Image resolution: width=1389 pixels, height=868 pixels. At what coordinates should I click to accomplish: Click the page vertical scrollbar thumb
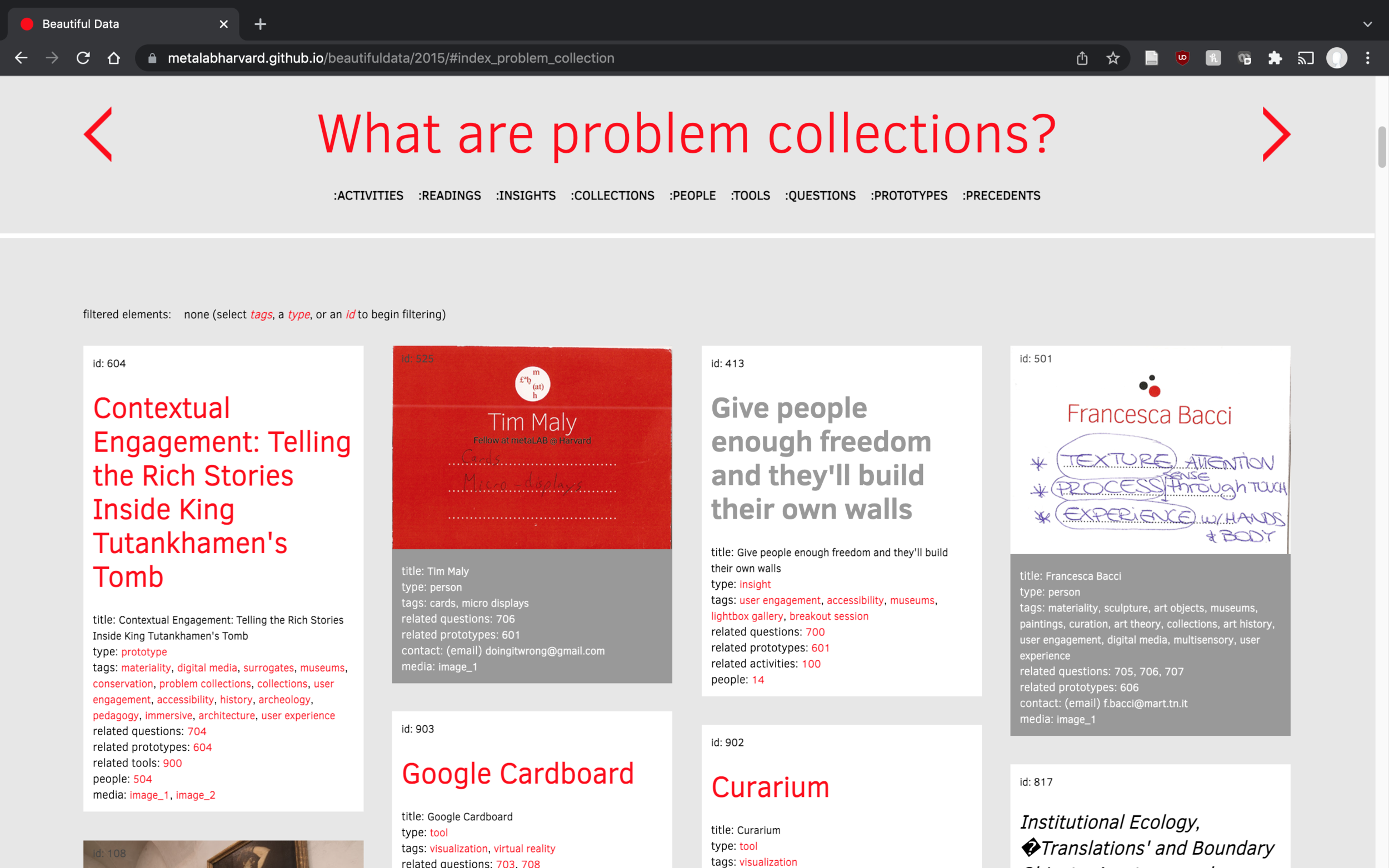1382,147
